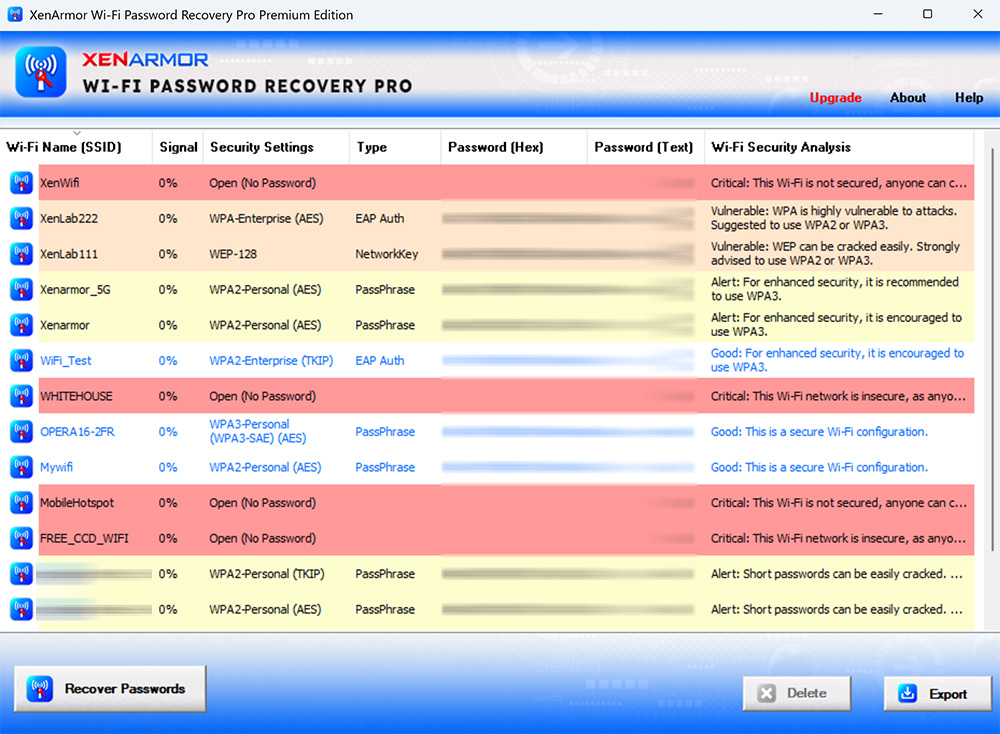The height and width of the screenshot is (734, 1000).
Task: Click the blurred hex password of XenLab111
Action: tap(513, 254)
